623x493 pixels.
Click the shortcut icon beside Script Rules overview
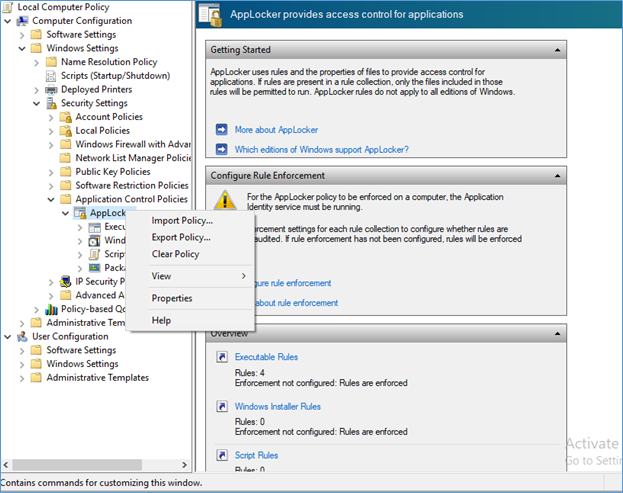222,455
